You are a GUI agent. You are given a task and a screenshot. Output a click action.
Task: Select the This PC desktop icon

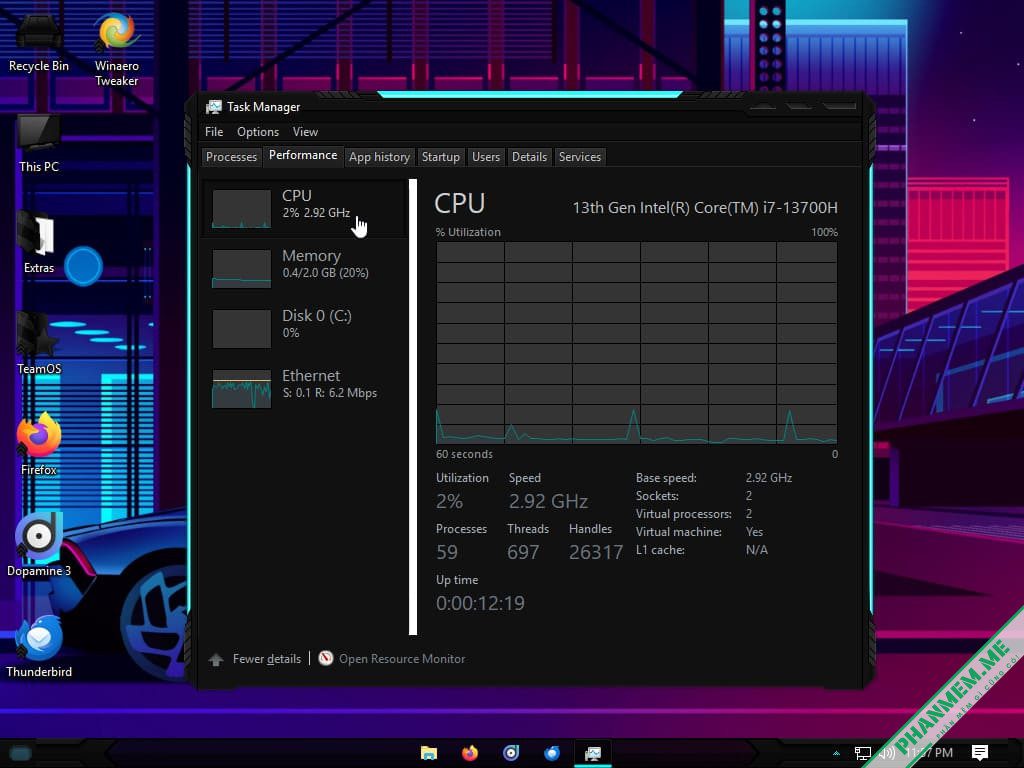[39, 144]
